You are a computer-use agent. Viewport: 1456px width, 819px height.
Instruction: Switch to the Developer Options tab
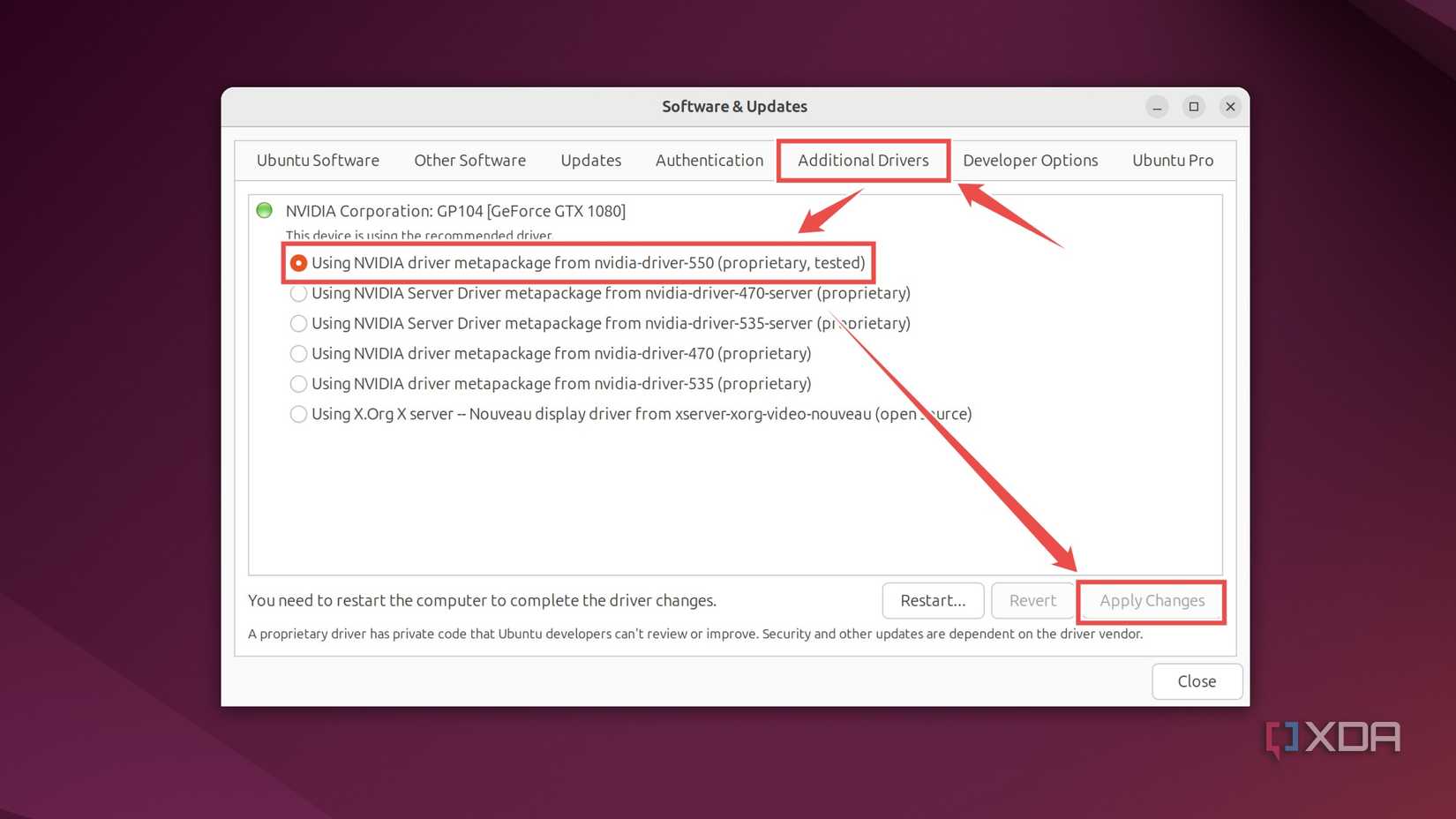(1031, 161)
